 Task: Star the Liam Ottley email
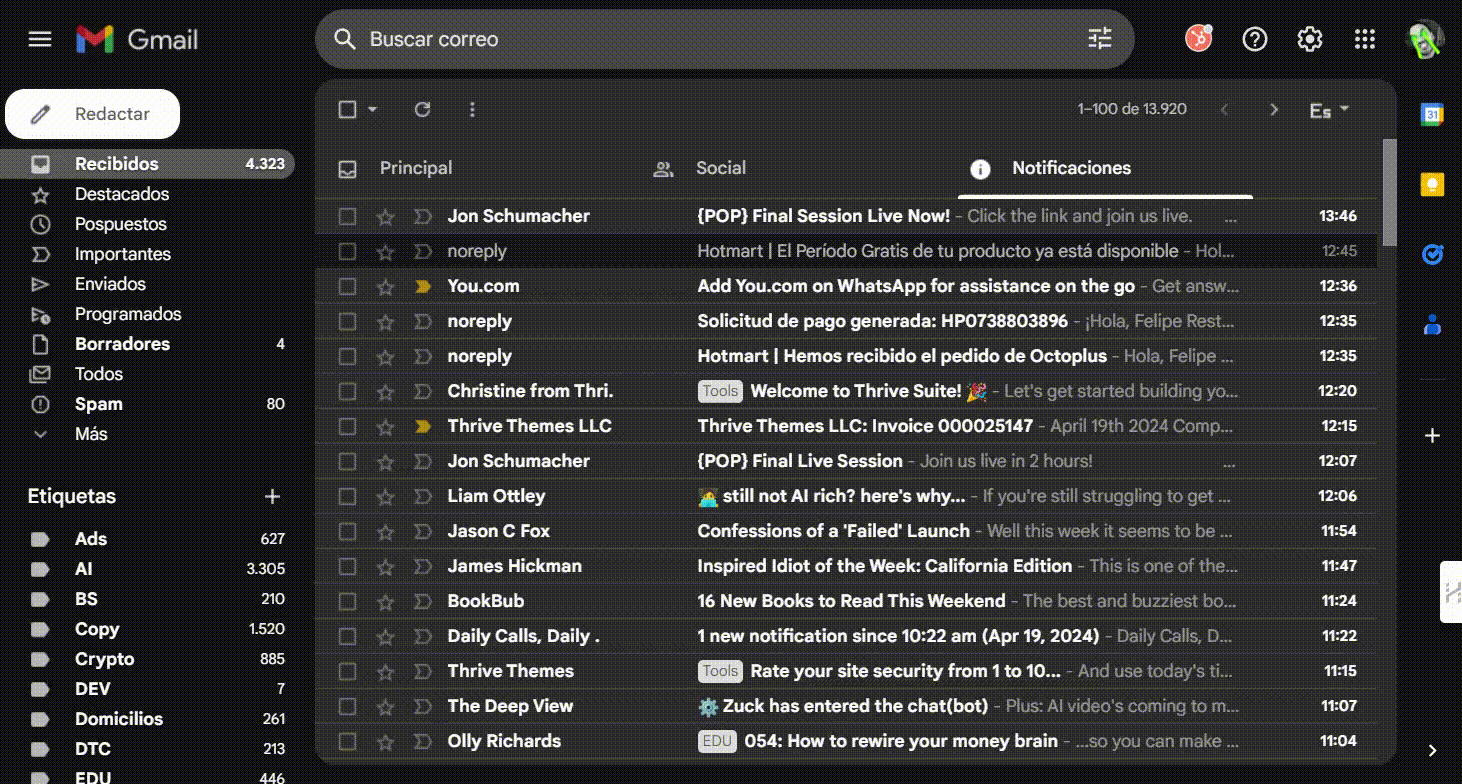pos(385,497)
